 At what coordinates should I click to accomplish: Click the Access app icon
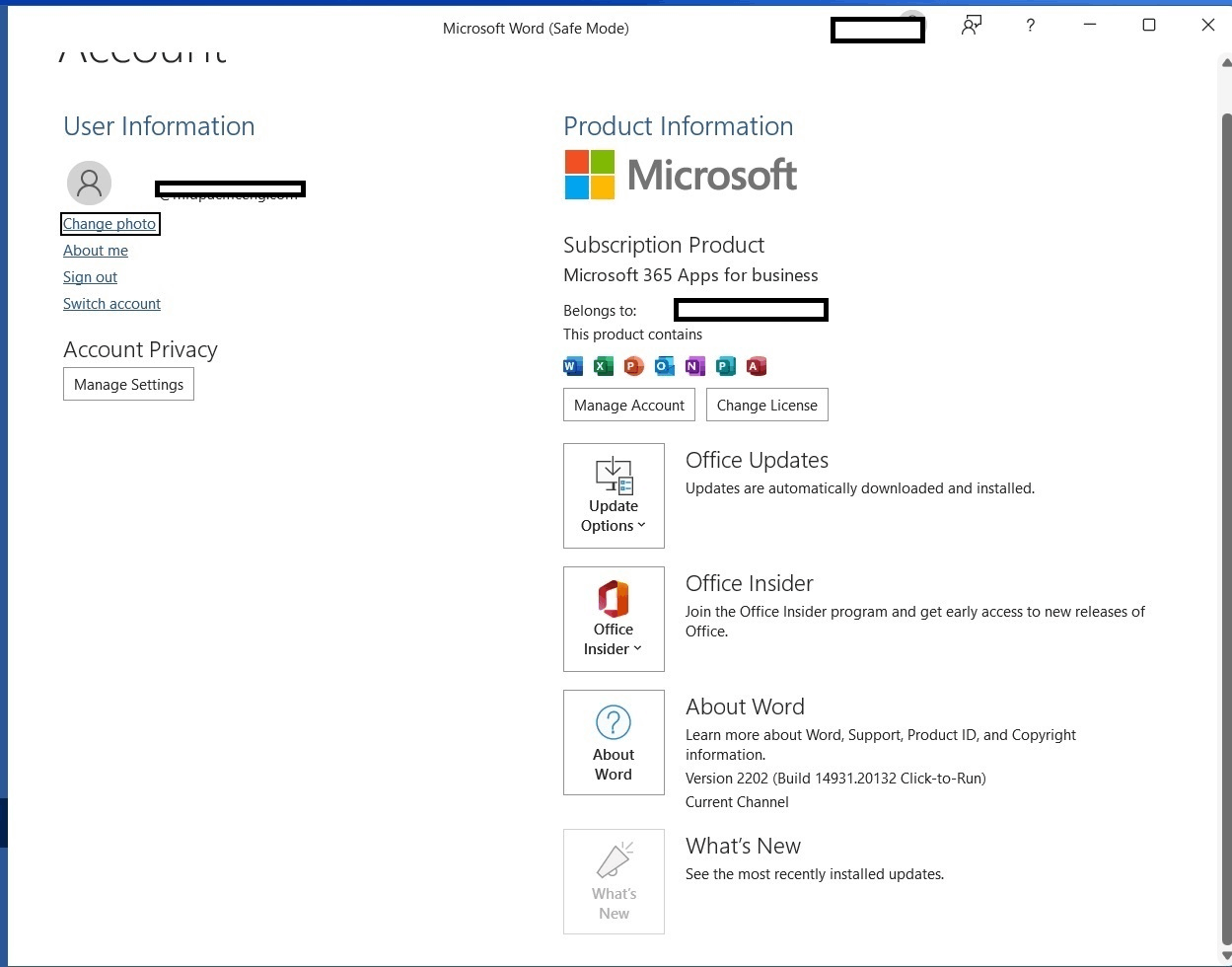coord(757,367)
